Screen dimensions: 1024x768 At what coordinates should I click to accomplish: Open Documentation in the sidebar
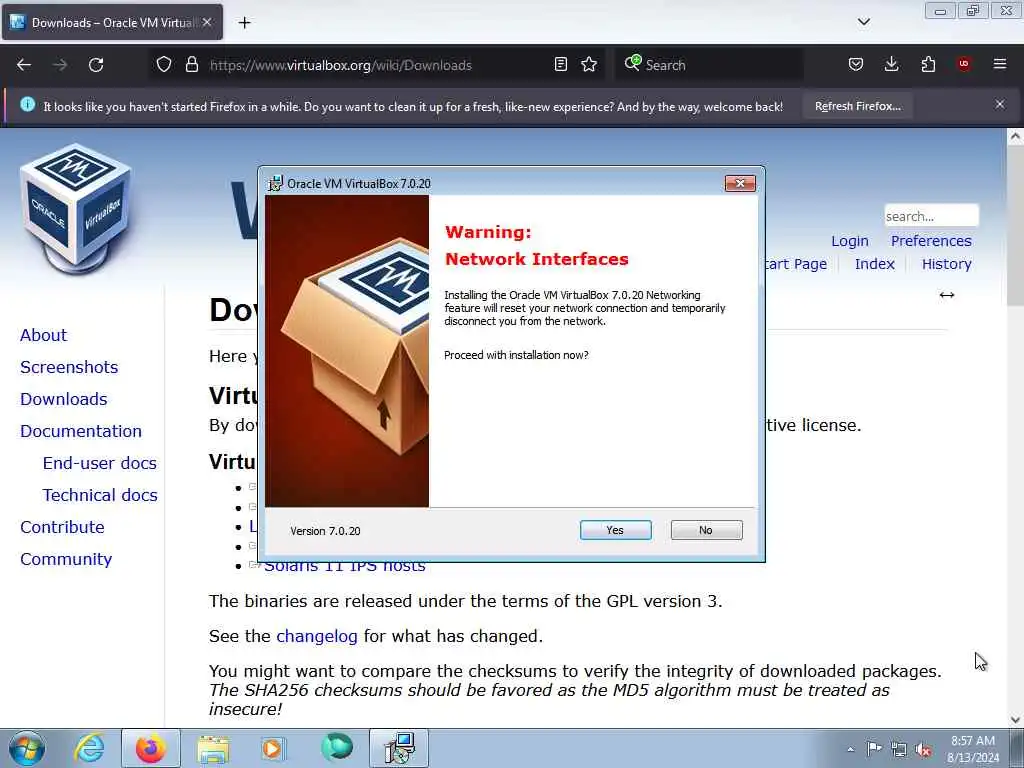tap(81, 431)
